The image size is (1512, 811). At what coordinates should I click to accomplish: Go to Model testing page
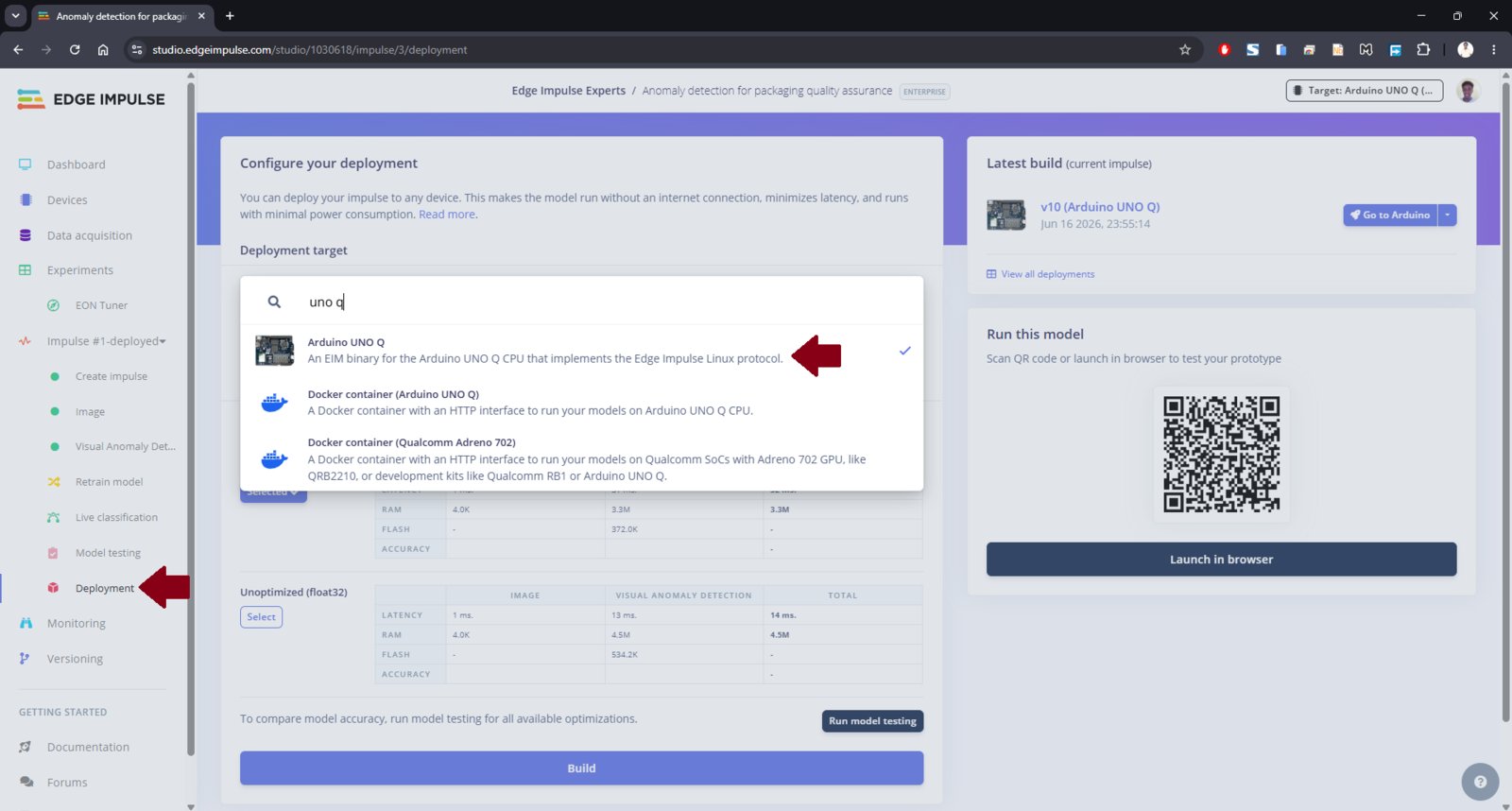(x=108, y=553)
